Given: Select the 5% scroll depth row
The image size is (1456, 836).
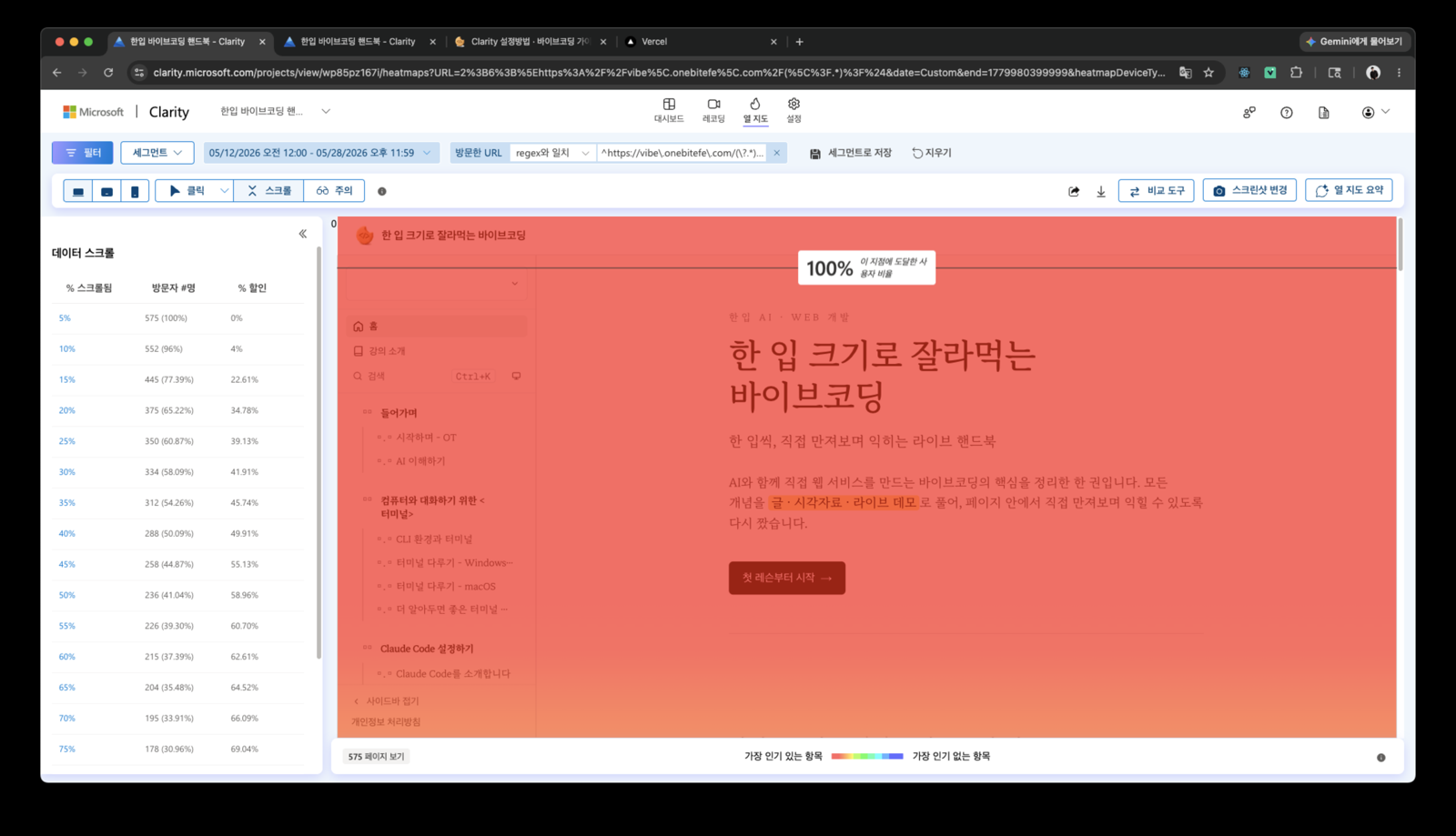Looking at the screenshot, I should click(x=177, y=318).
